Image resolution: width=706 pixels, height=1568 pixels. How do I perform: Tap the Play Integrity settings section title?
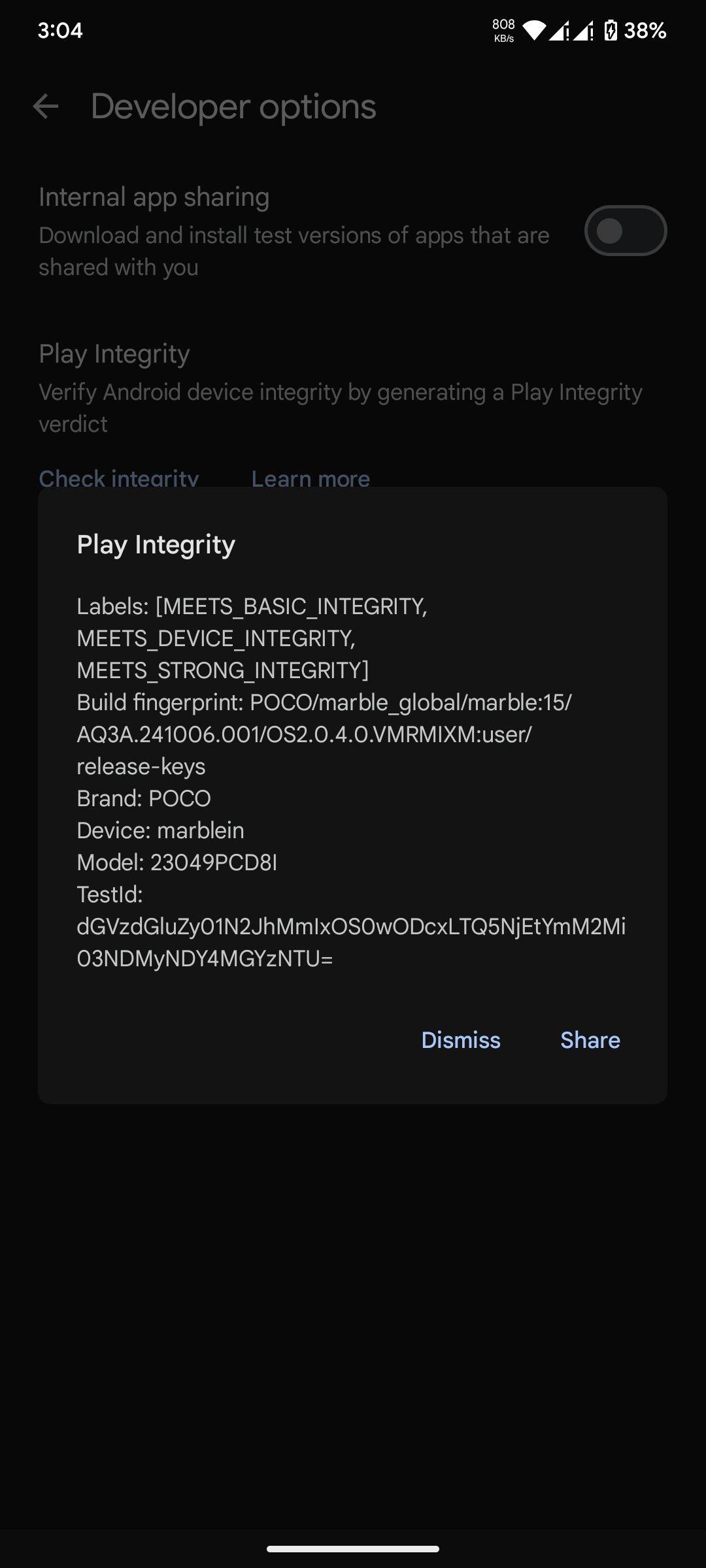coord(114,354)
